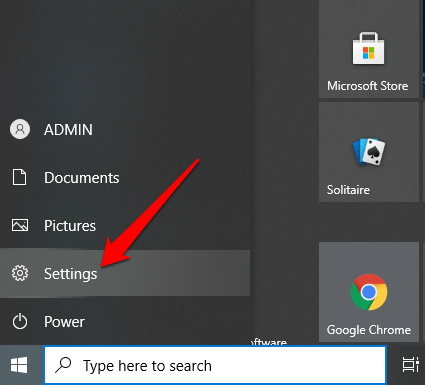Image resolution: width=425 pixels, height=386 pixels.
Task: Click the Solitaire playing cards icon
Action: [369, 152]
